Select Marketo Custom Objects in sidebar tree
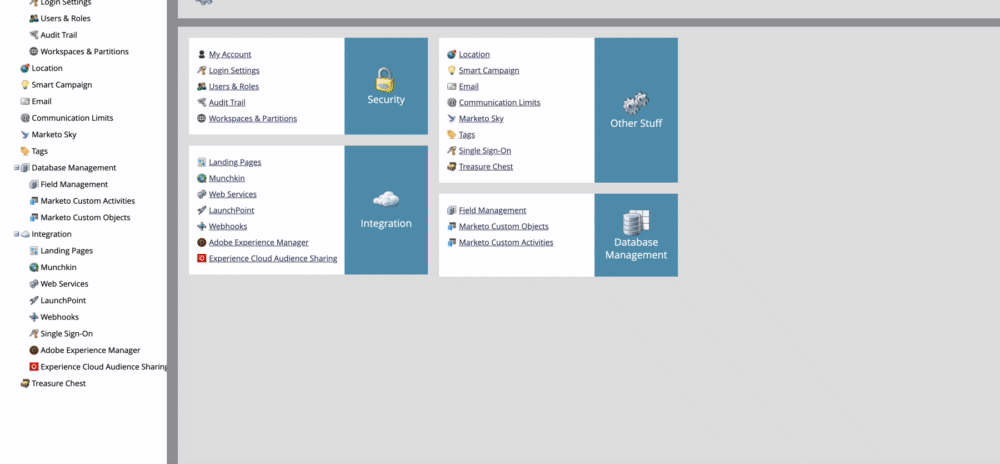The image size is (1000, 464). [x=85, y=217]
